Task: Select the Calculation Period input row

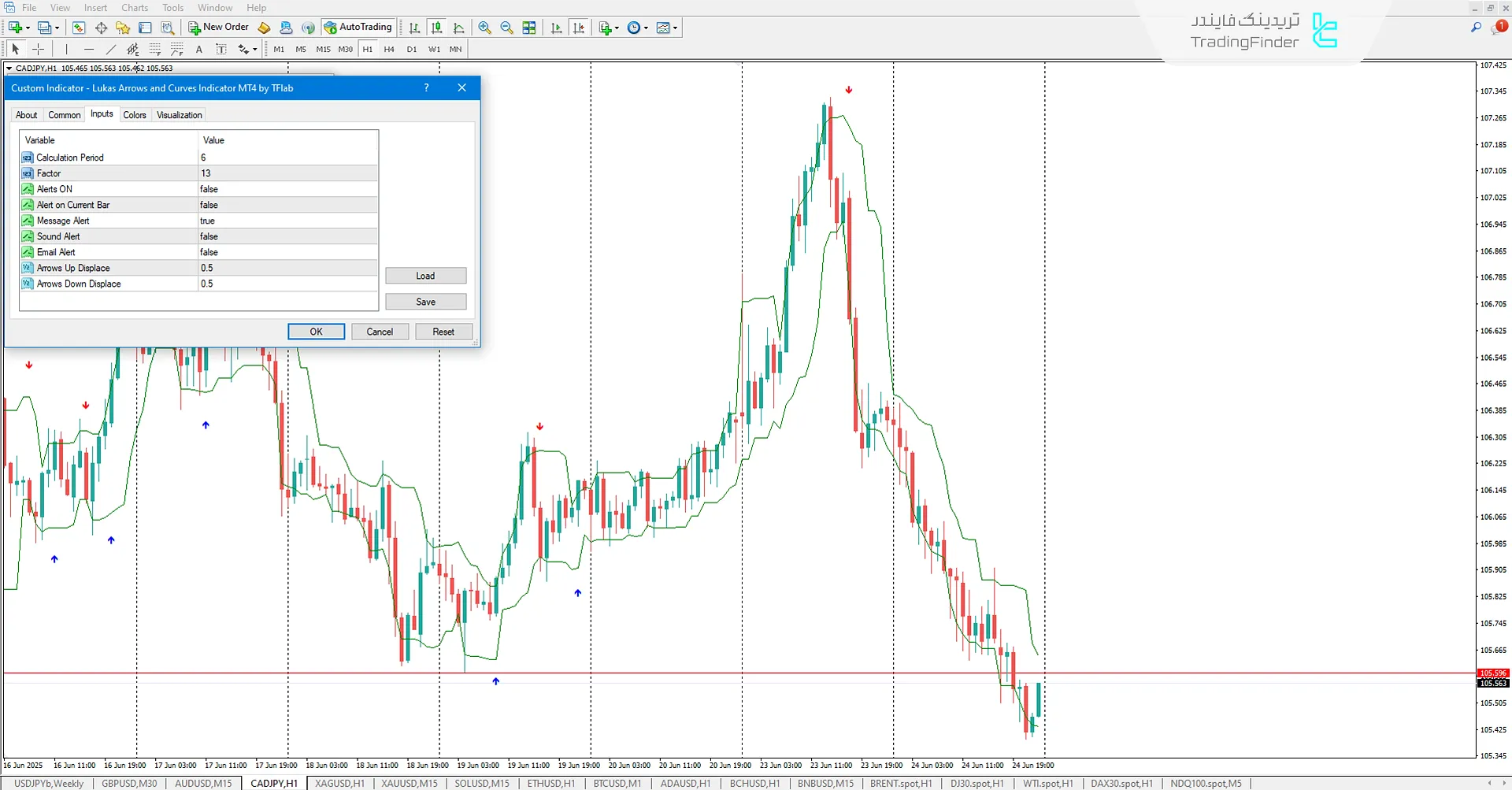Action: (106, 157)
